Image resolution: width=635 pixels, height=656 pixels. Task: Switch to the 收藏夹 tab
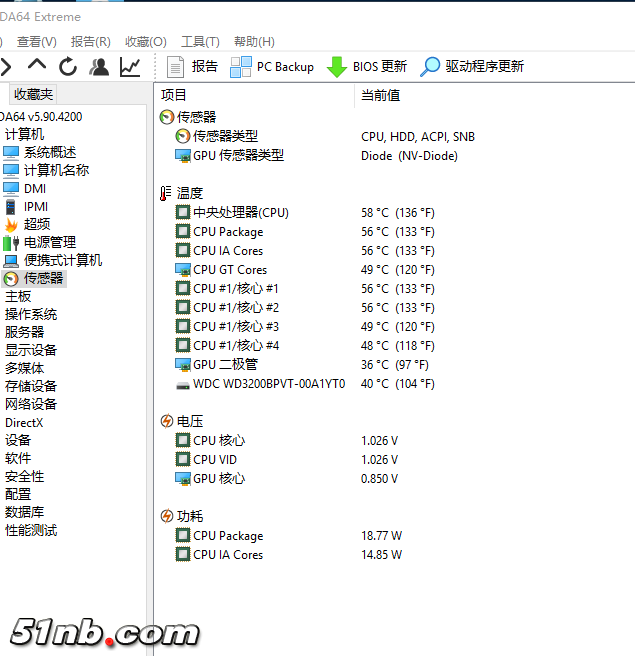click(x=33, y=94)
